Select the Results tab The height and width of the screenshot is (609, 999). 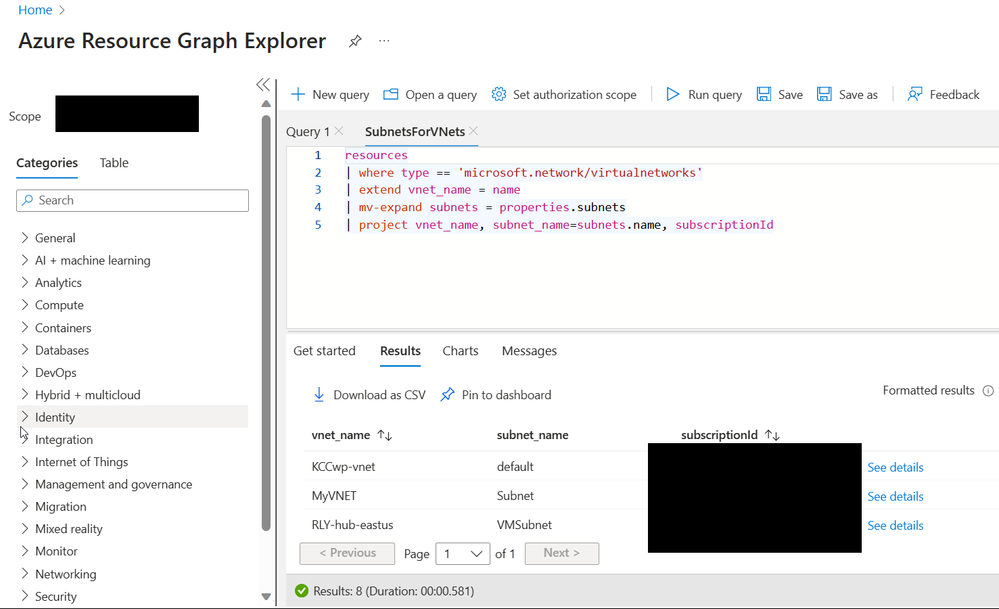click(x=400, y=351)
